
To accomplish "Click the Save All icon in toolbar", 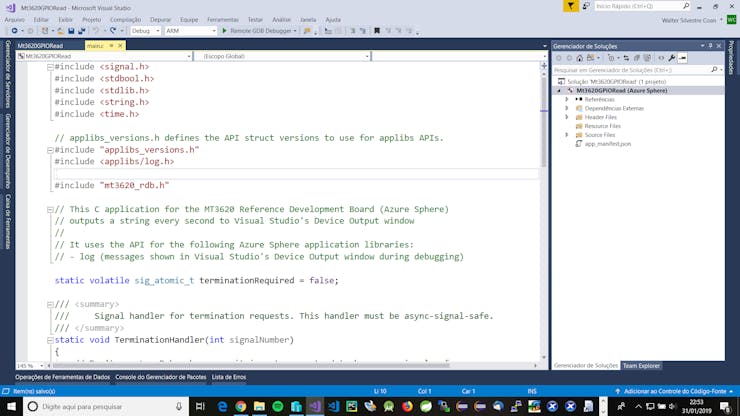I will 82,31.
